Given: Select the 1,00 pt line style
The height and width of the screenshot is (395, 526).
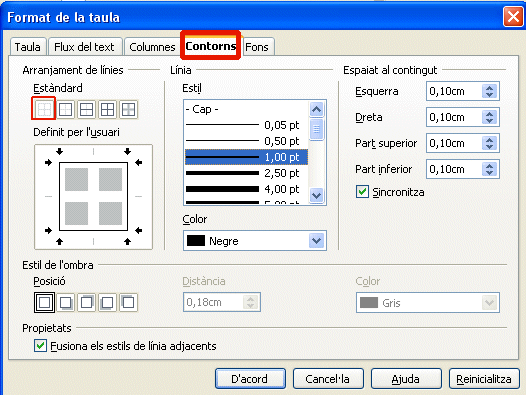Looking at the screenshot, I should point(246,157).
